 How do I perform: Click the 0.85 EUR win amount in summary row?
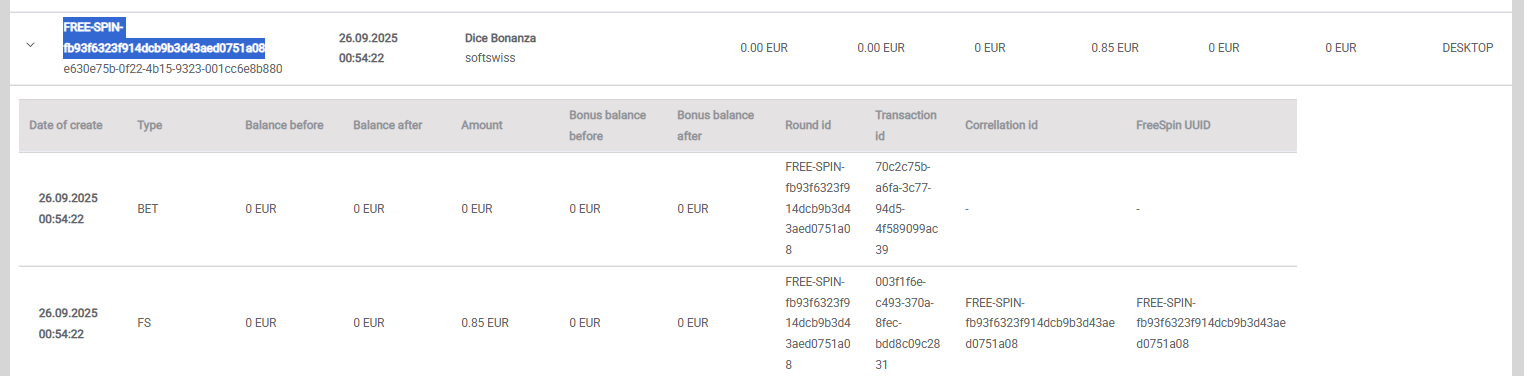coord(1115,47)
